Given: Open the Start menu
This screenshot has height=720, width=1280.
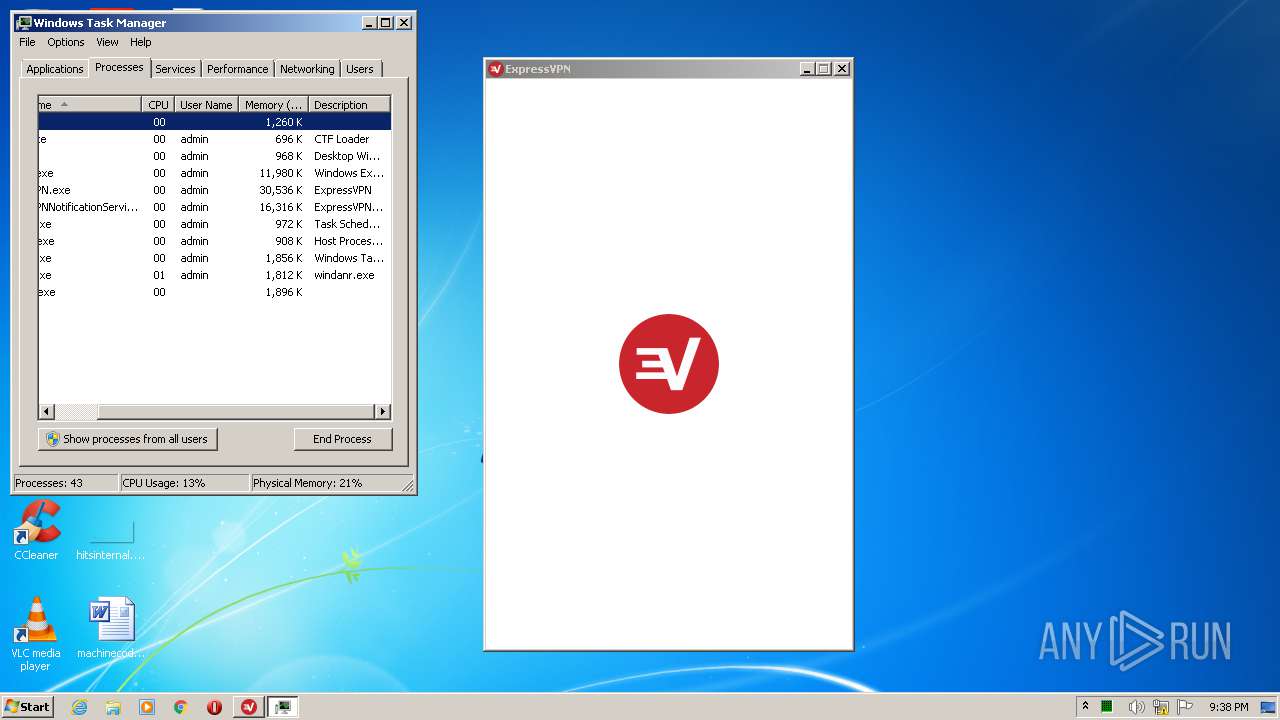Looking at the screenshot, I should coord(27,707).
